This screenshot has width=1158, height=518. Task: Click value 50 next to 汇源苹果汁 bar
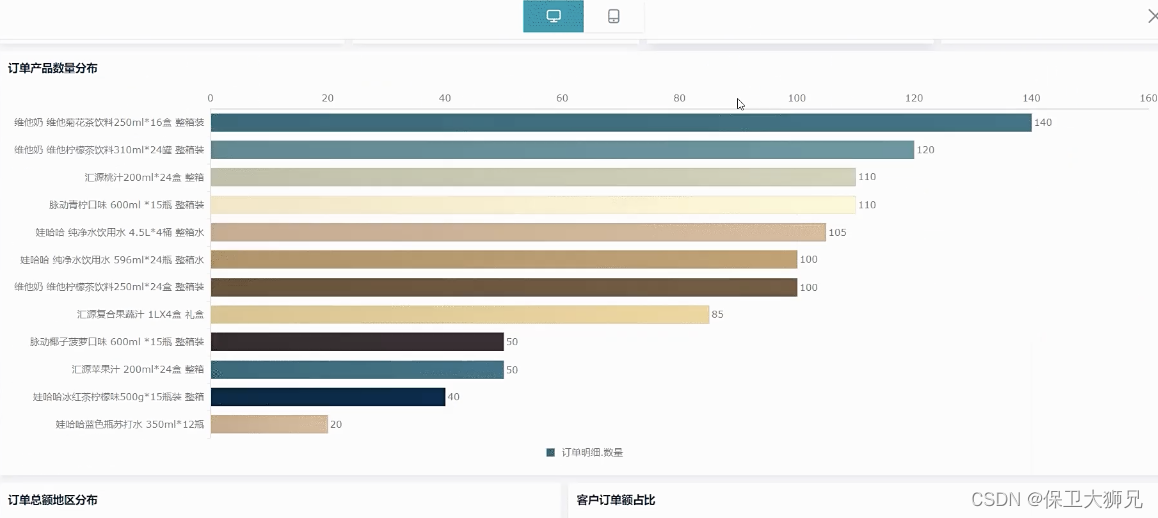tap(512, 369)
